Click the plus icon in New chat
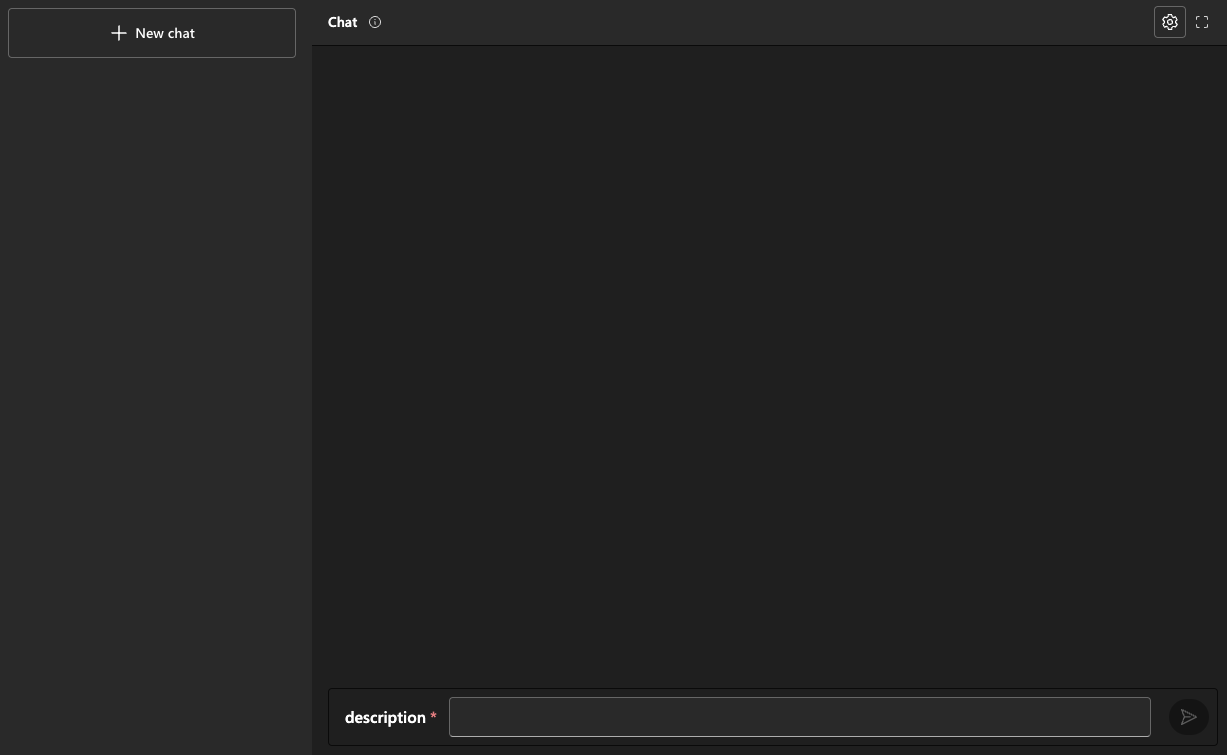This screenshot has width=1227, height=755. (119, 33)
